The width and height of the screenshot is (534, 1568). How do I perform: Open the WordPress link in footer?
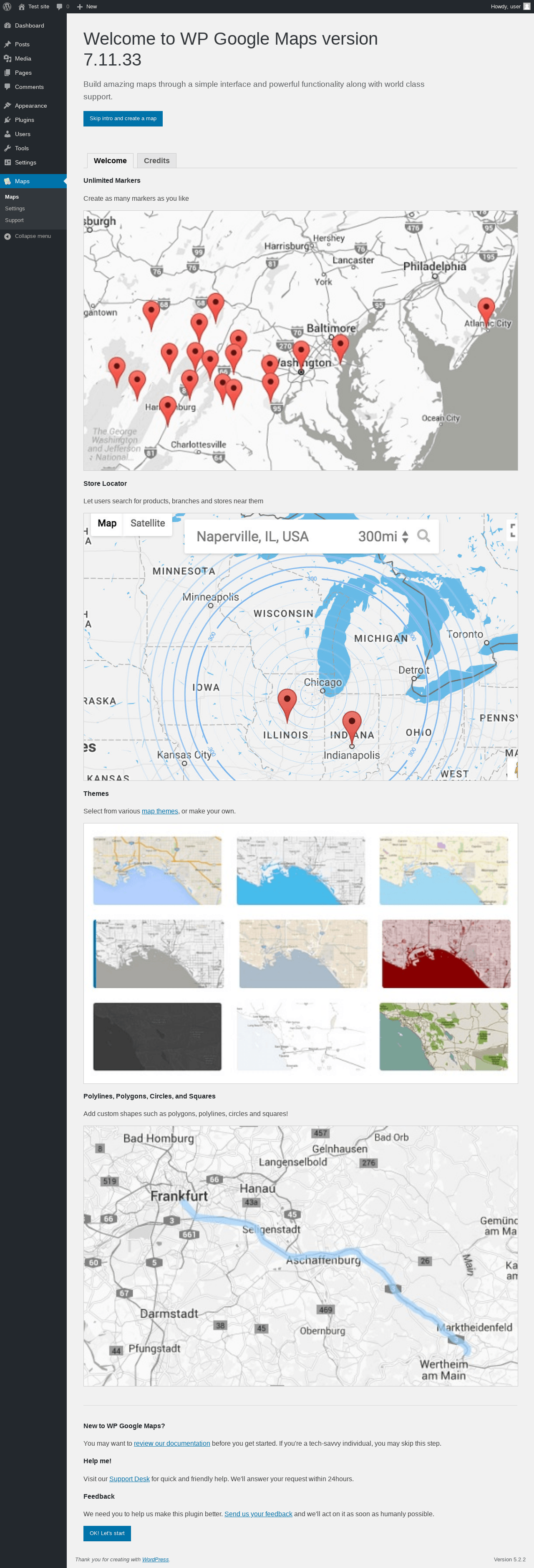tap(155, 1559)
